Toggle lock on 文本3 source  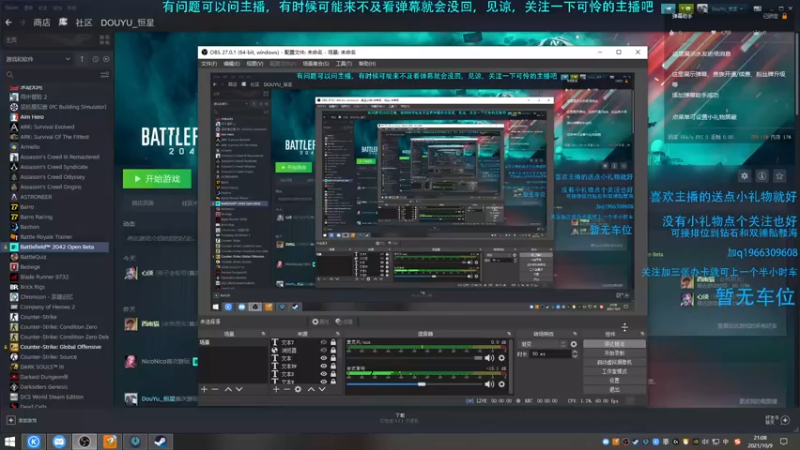[x=333, y=373]
